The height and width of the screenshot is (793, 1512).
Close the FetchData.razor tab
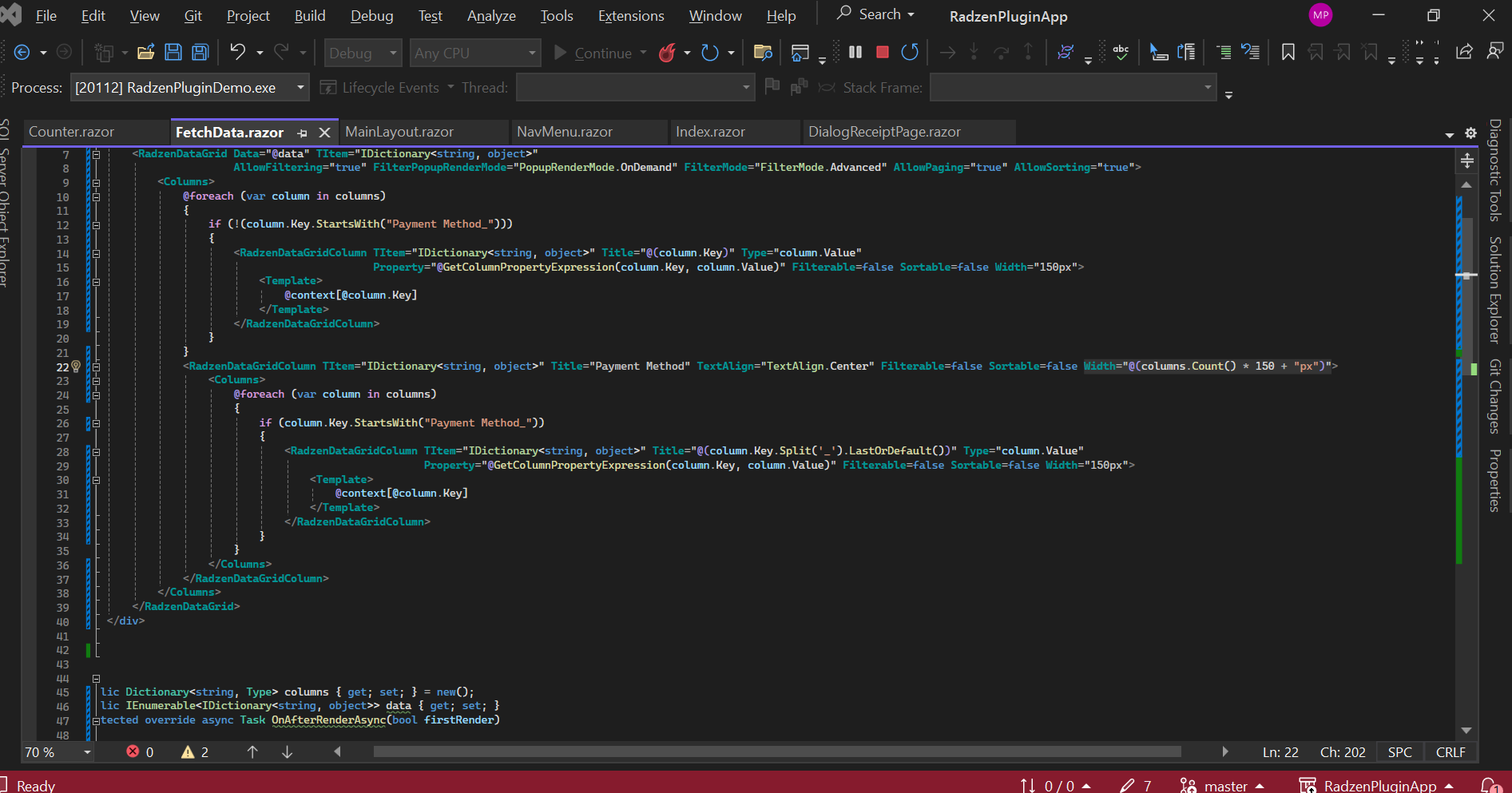coord(324,133)
